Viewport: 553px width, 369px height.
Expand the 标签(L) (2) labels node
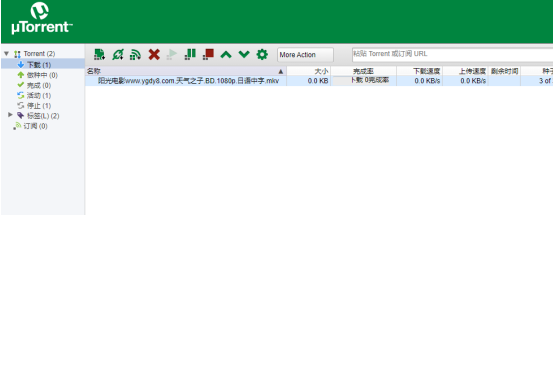(x=10, y=115)
